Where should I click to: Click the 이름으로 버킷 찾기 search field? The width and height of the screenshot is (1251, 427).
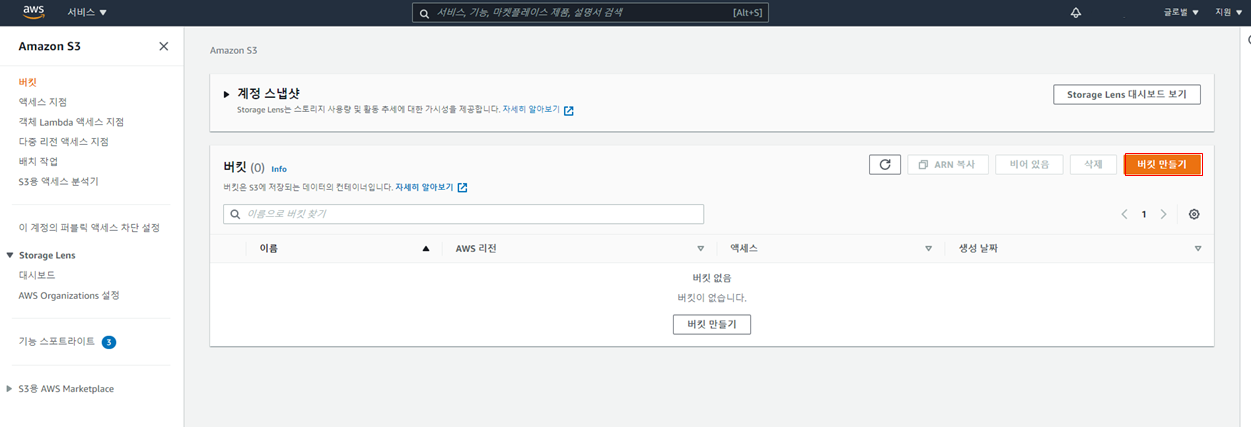click(464, 214)
